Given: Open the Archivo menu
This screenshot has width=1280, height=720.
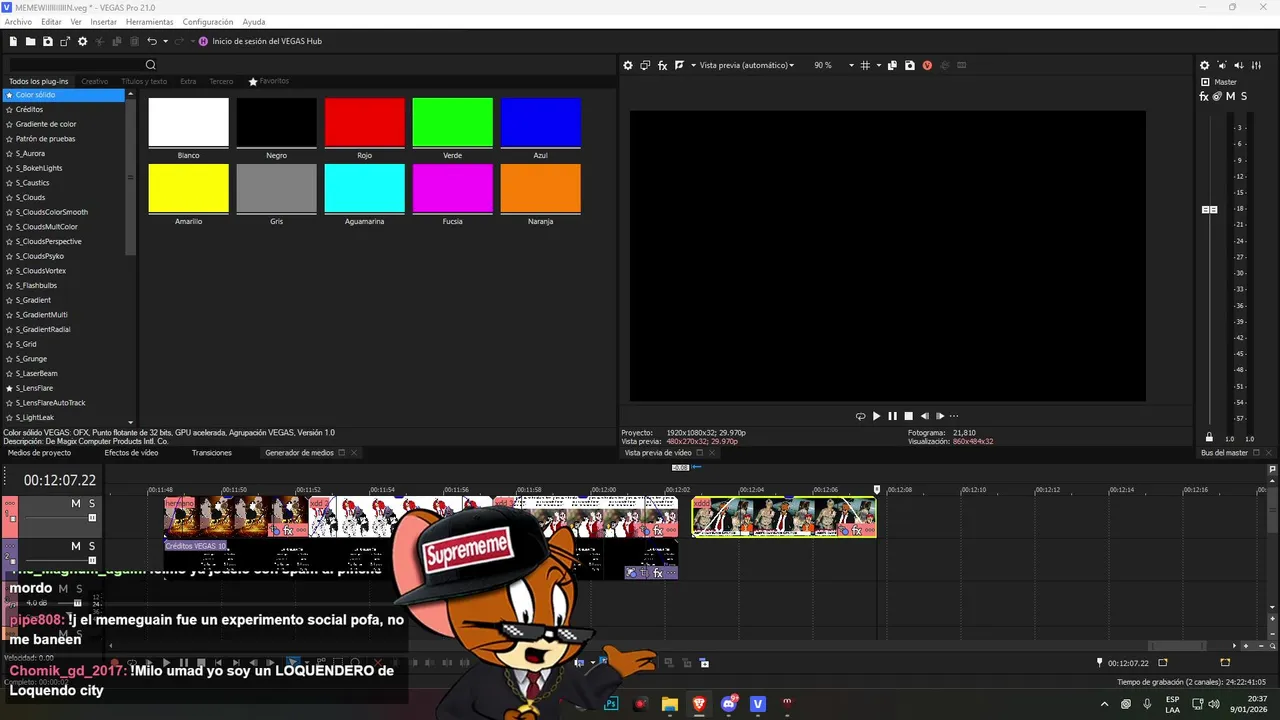Looking at the screenshot, I should (x=18, y=22).
